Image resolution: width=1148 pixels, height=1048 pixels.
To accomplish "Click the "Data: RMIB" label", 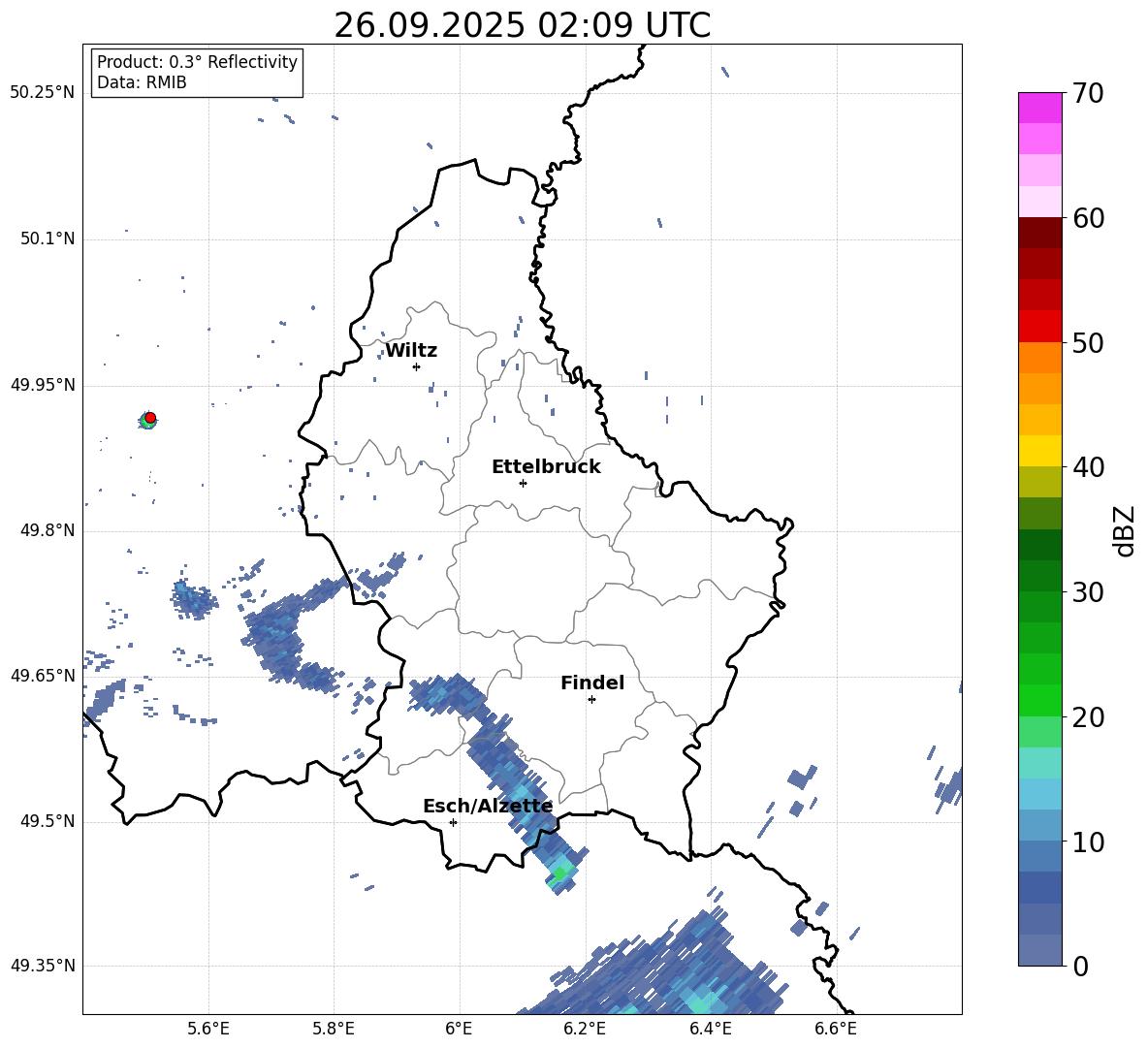I will [x=142, y=82].
